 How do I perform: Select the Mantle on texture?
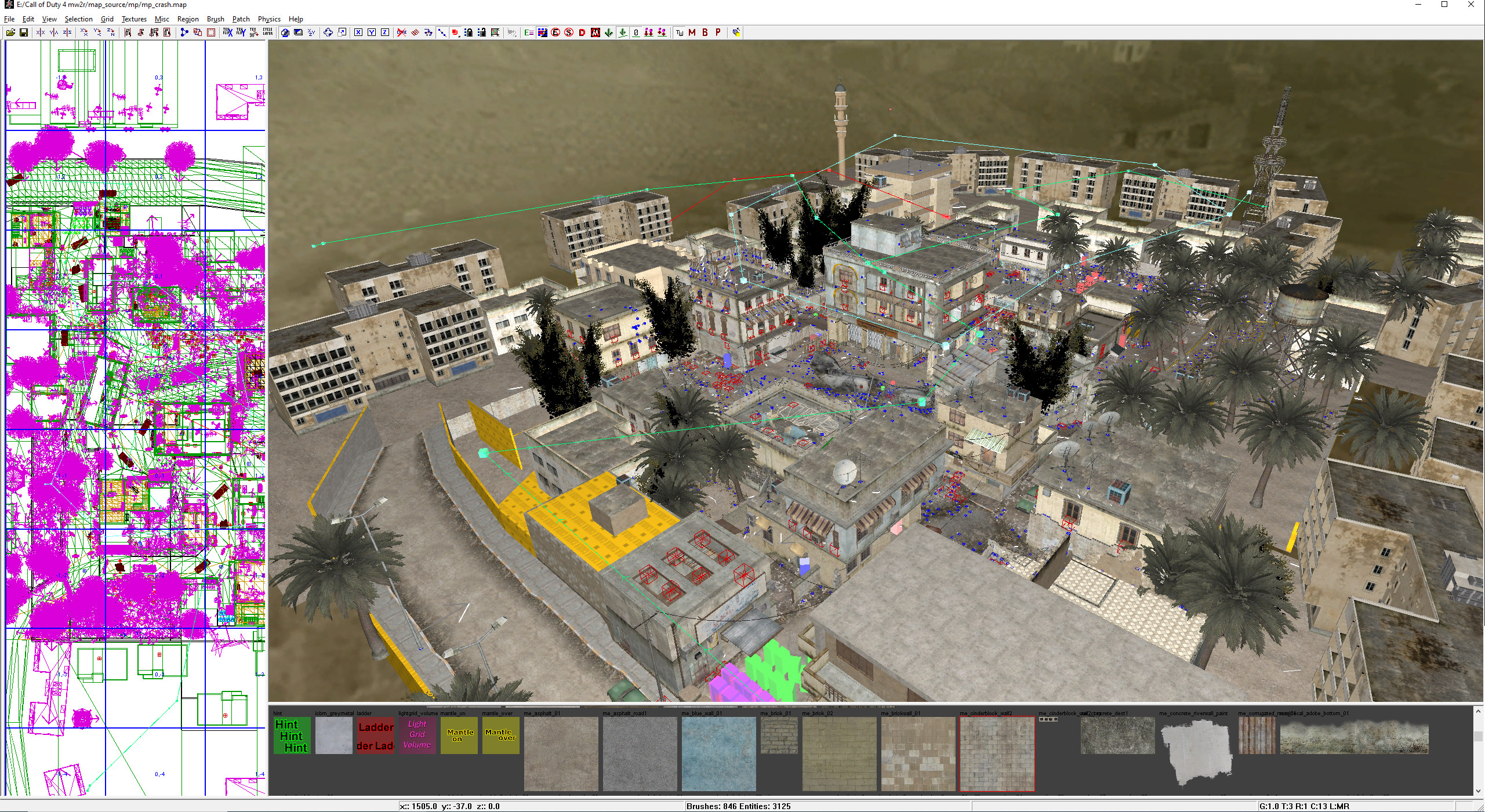459,735
